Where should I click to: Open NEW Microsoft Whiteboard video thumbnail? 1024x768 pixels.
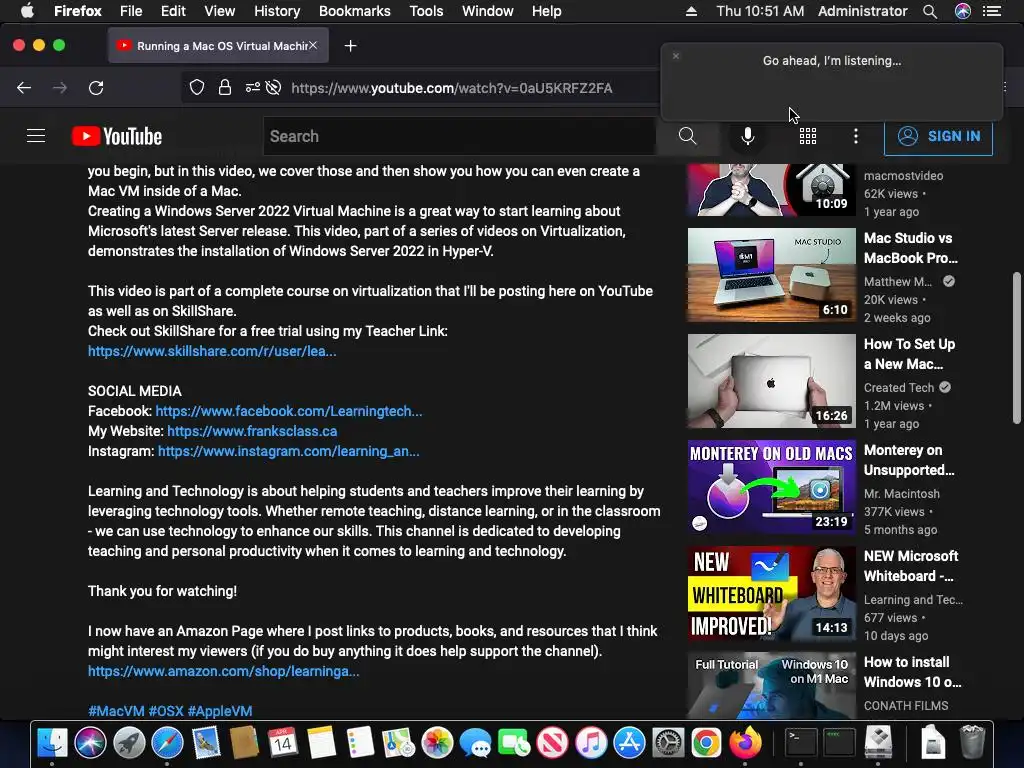point(771,593)
